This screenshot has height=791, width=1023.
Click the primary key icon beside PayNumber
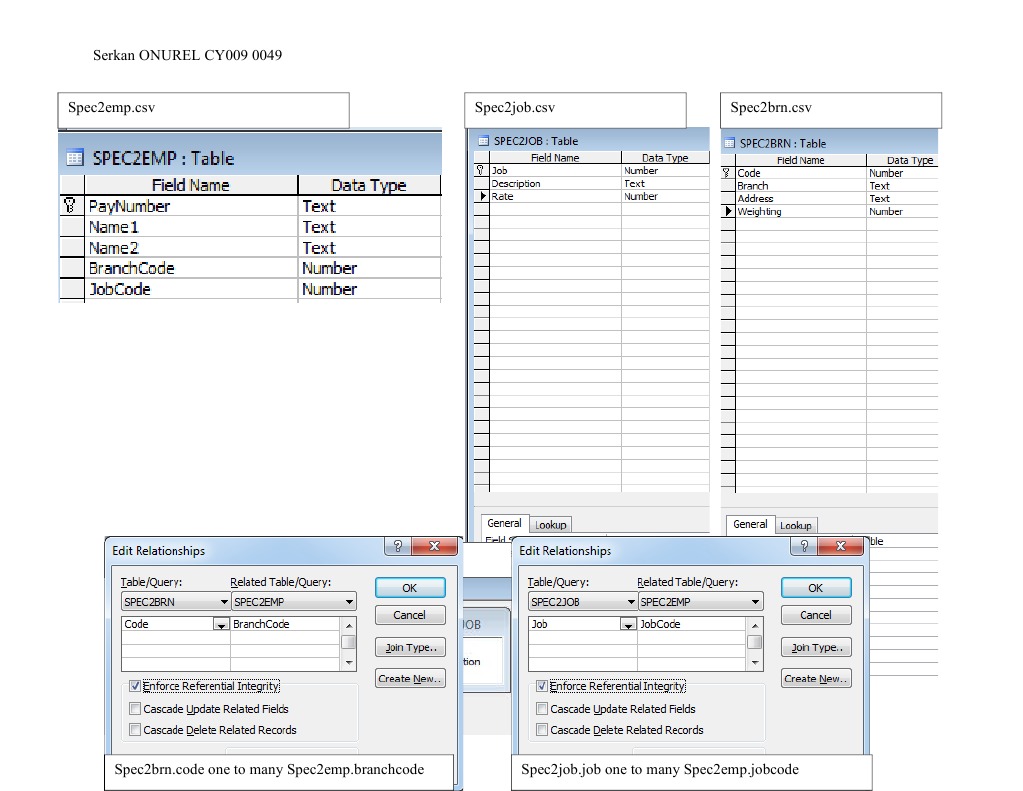(70, 206)
